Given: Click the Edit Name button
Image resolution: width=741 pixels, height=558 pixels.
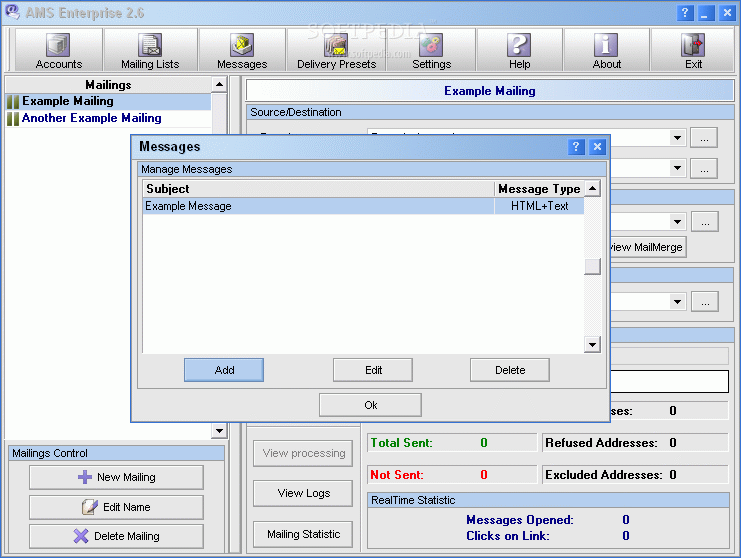Looking at the screenshot, I should (x=116, y=507).
